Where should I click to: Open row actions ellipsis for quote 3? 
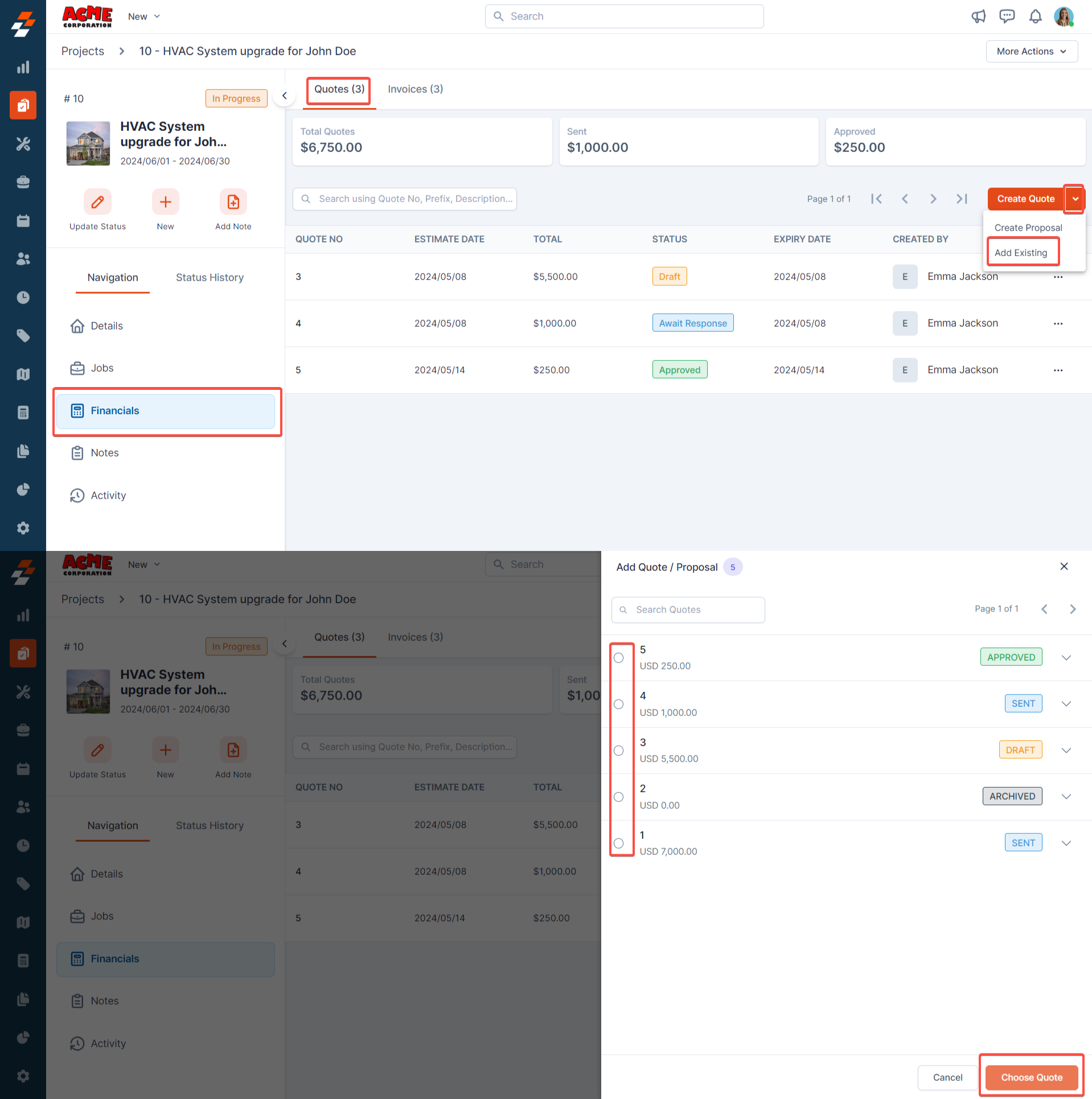pyautogui.click(x=1058, y=277)
